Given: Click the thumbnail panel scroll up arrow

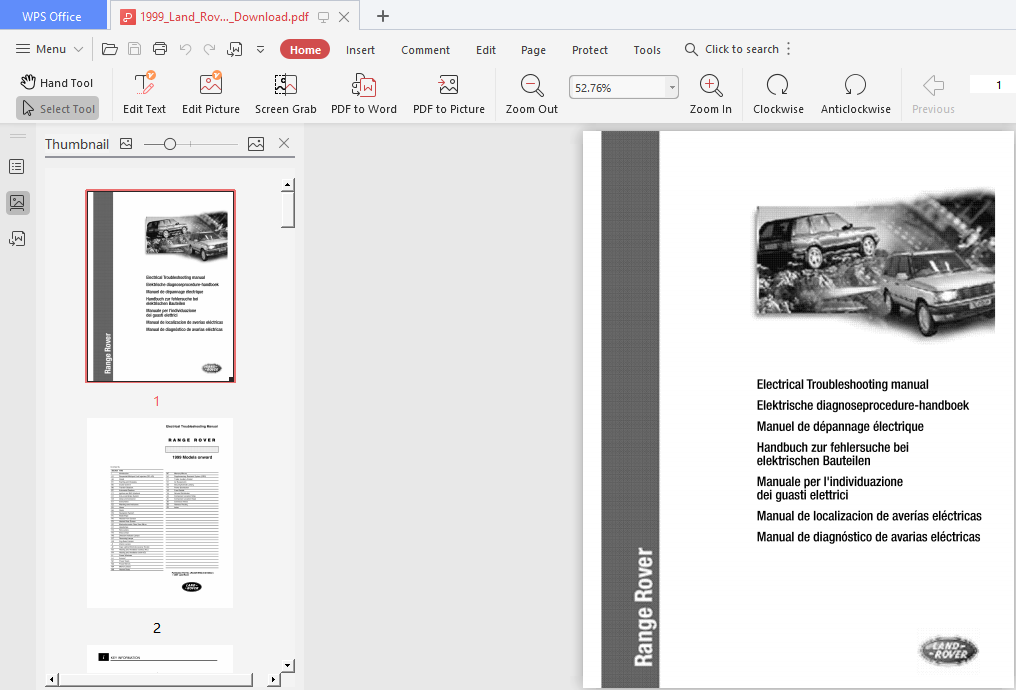Looking at the screenshot, I should coord(288,185).
